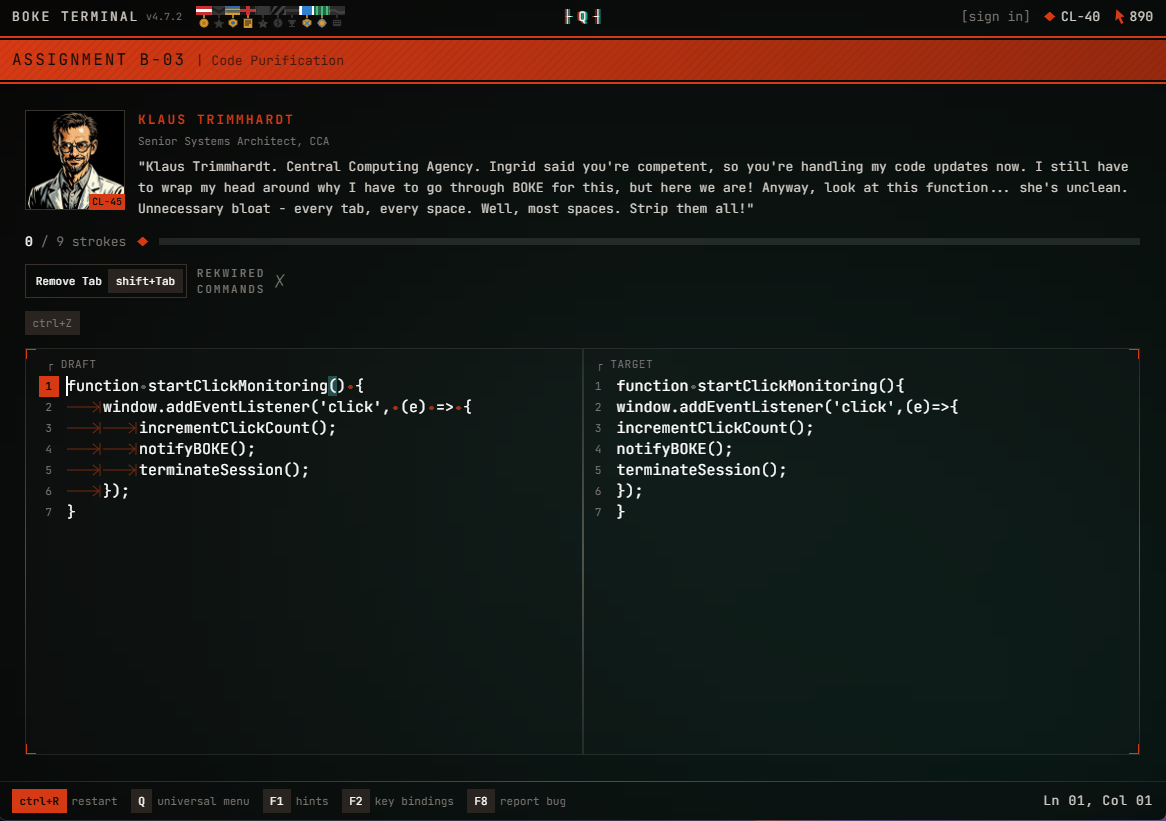The image size is (1166, 821).
Task: Place the cursor on the notifyBOKE() draft line
Action: point(197,449)
